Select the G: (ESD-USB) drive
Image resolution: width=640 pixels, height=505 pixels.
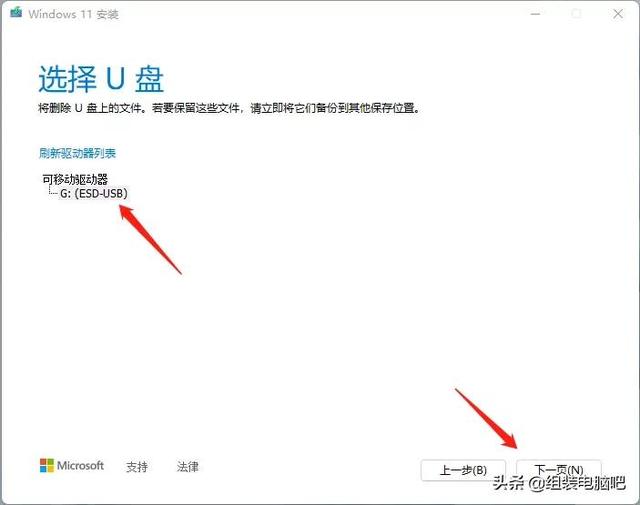click(94, 193)
